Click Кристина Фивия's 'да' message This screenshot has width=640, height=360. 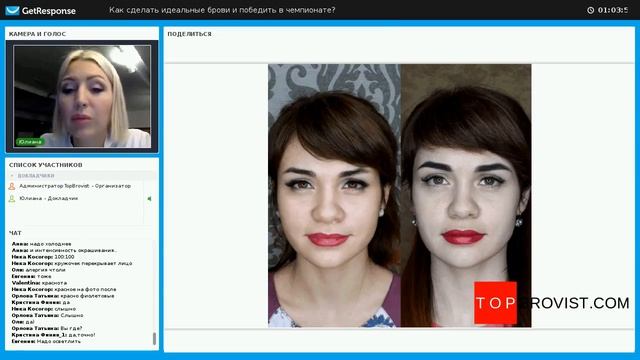[x=41, y=302]
